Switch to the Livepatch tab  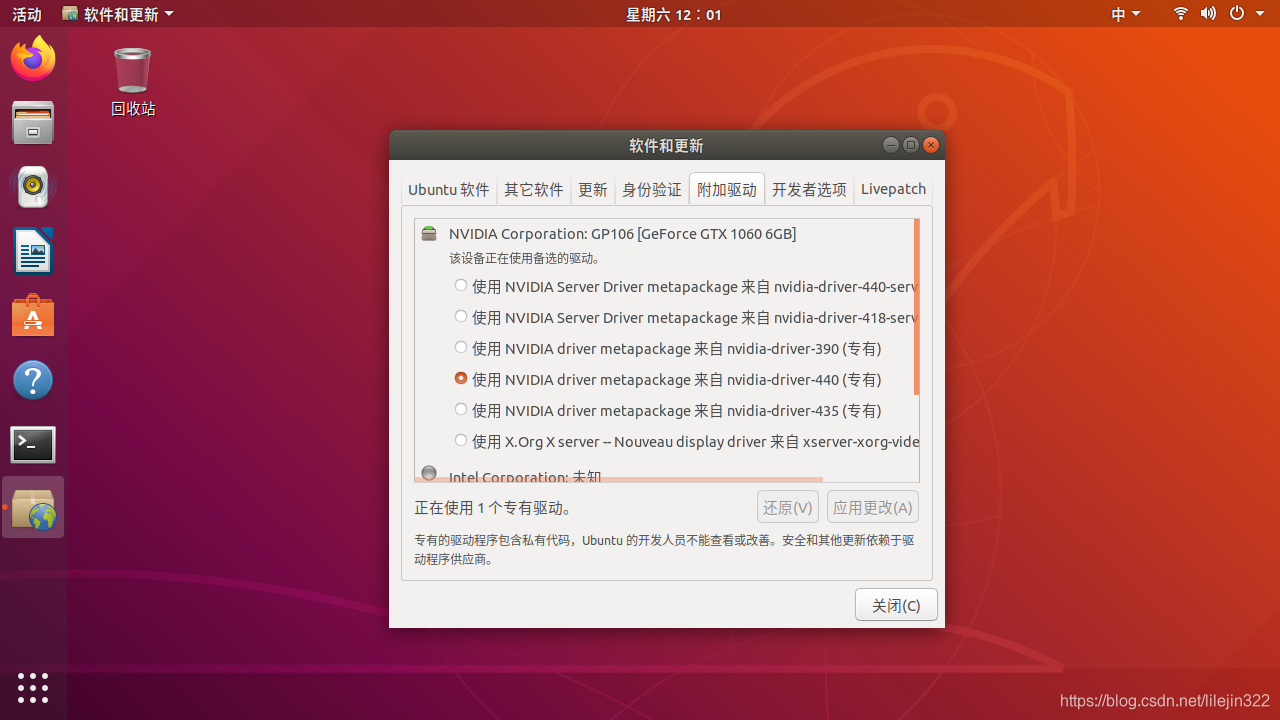(893, 189)
